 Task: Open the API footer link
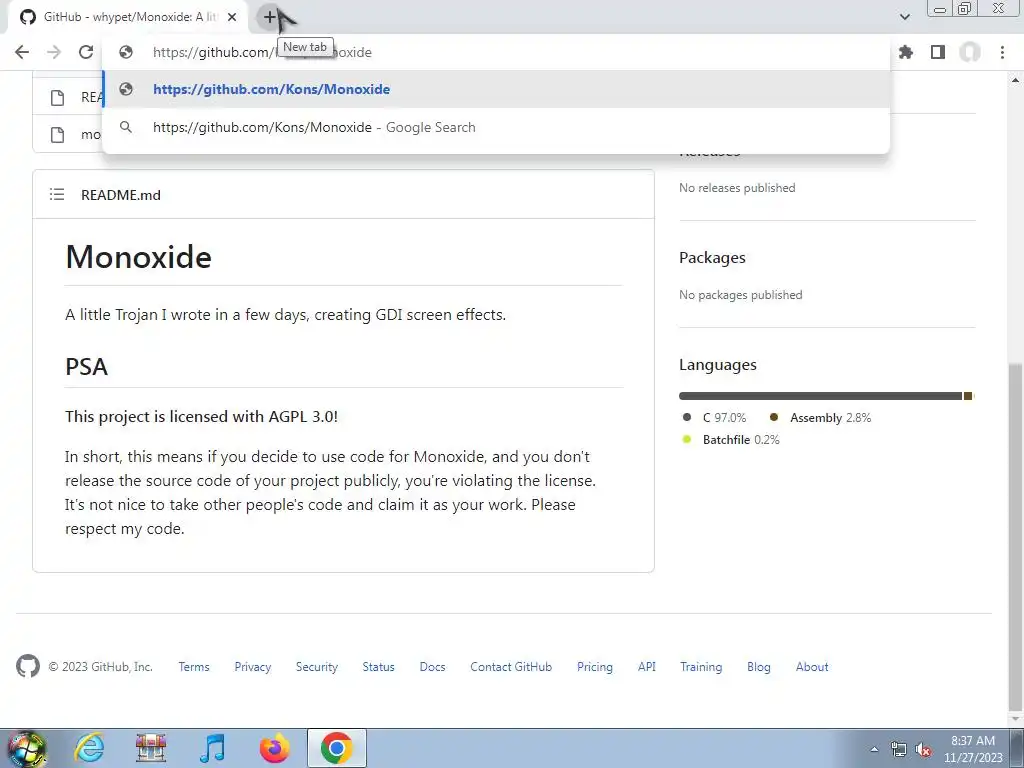(x=647, y=667)
